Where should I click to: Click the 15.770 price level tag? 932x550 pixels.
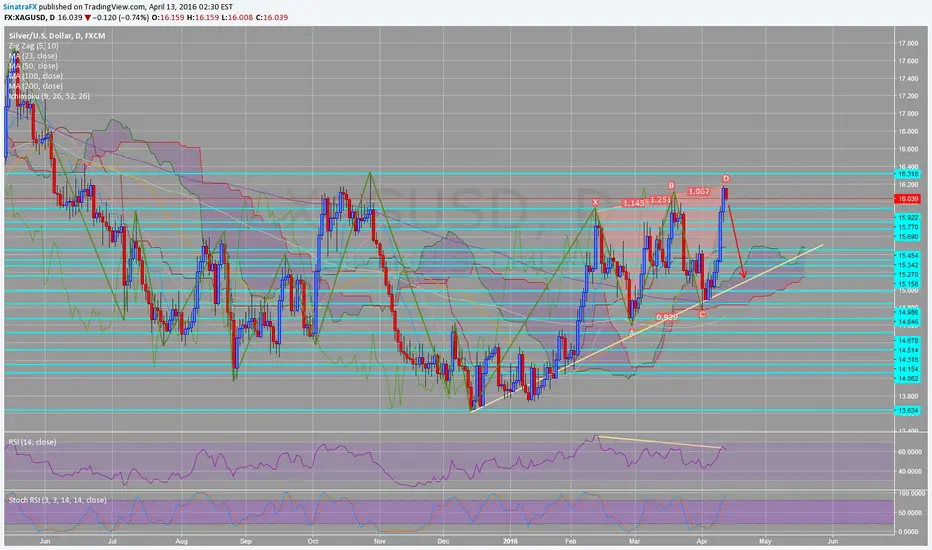click(907, 227)
